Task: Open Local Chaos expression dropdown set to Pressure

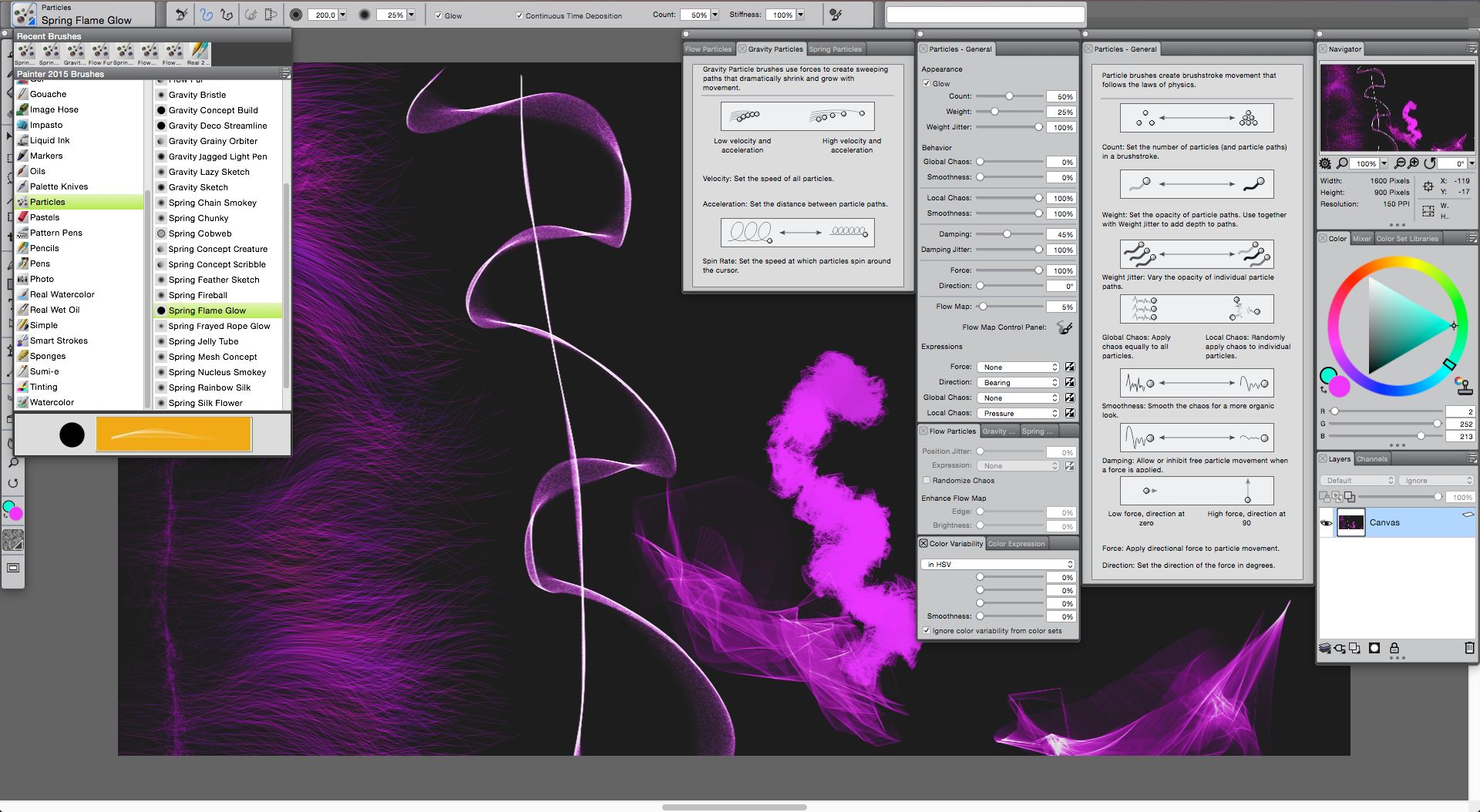Action: [1018, 413]
